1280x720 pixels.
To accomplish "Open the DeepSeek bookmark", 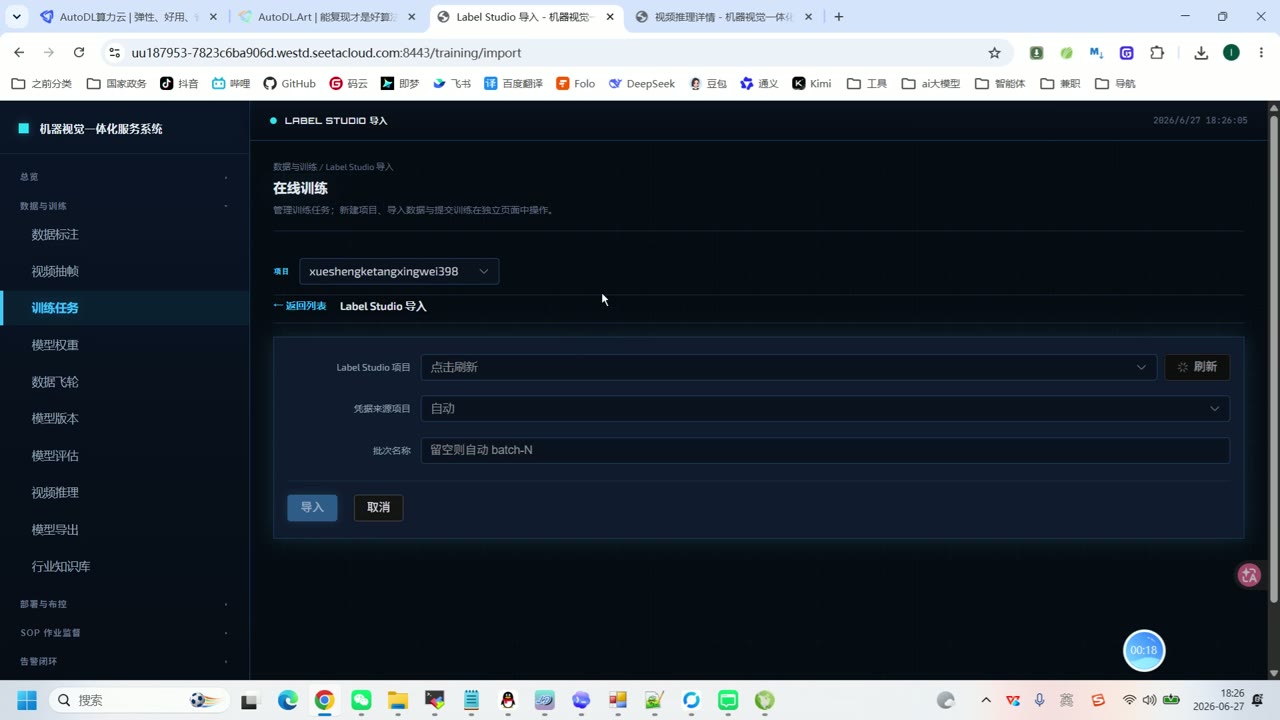I will (641, 84).
